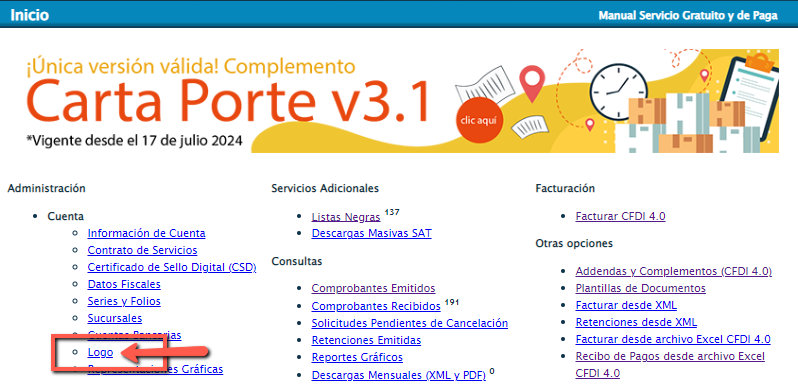Open Plantillas de Documentos
This screenshot has height=391, width=798.
coord(641,288)
